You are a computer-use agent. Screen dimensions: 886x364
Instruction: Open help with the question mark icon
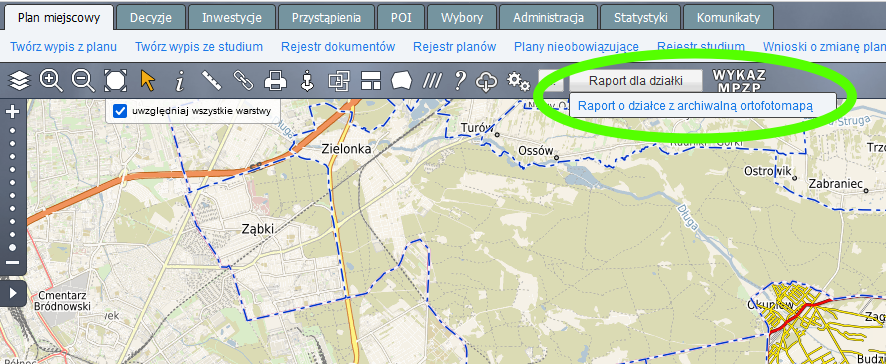click(x=460, y=81)
